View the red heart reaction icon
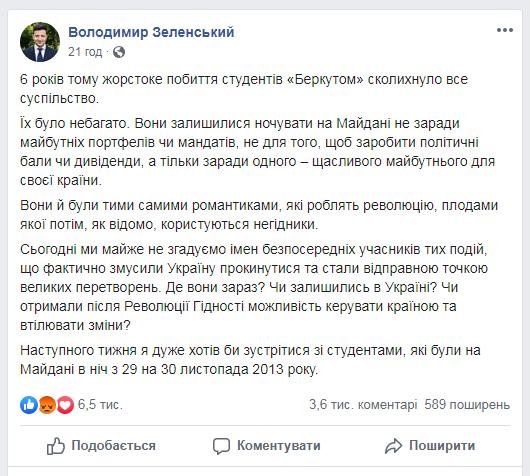This screenshot has width=530, height=476. (65, 404)
